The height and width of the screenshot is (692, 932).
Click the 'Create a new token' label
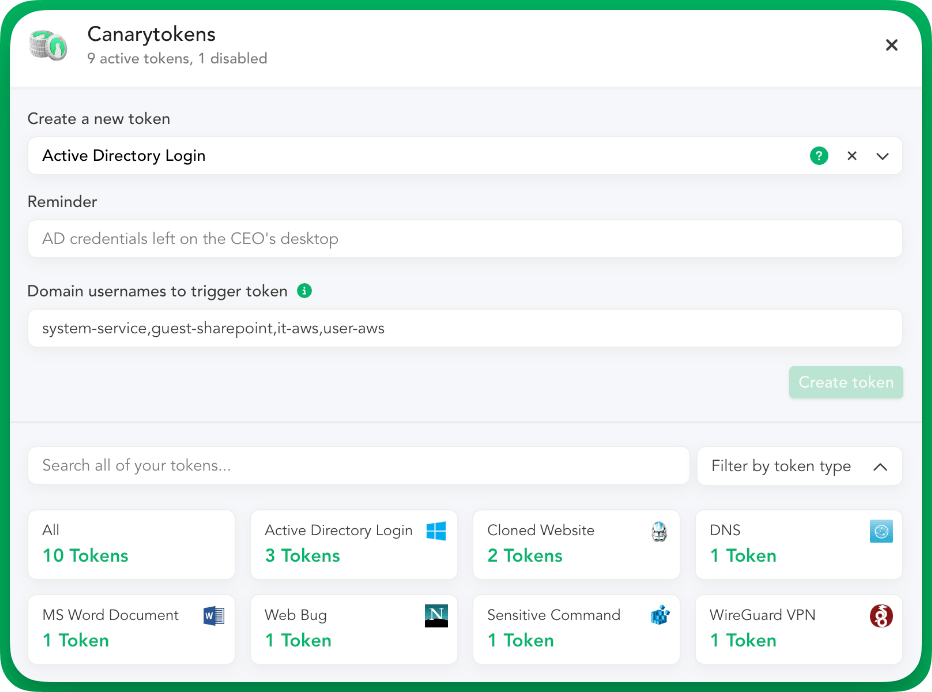click(x=99, y=119)
